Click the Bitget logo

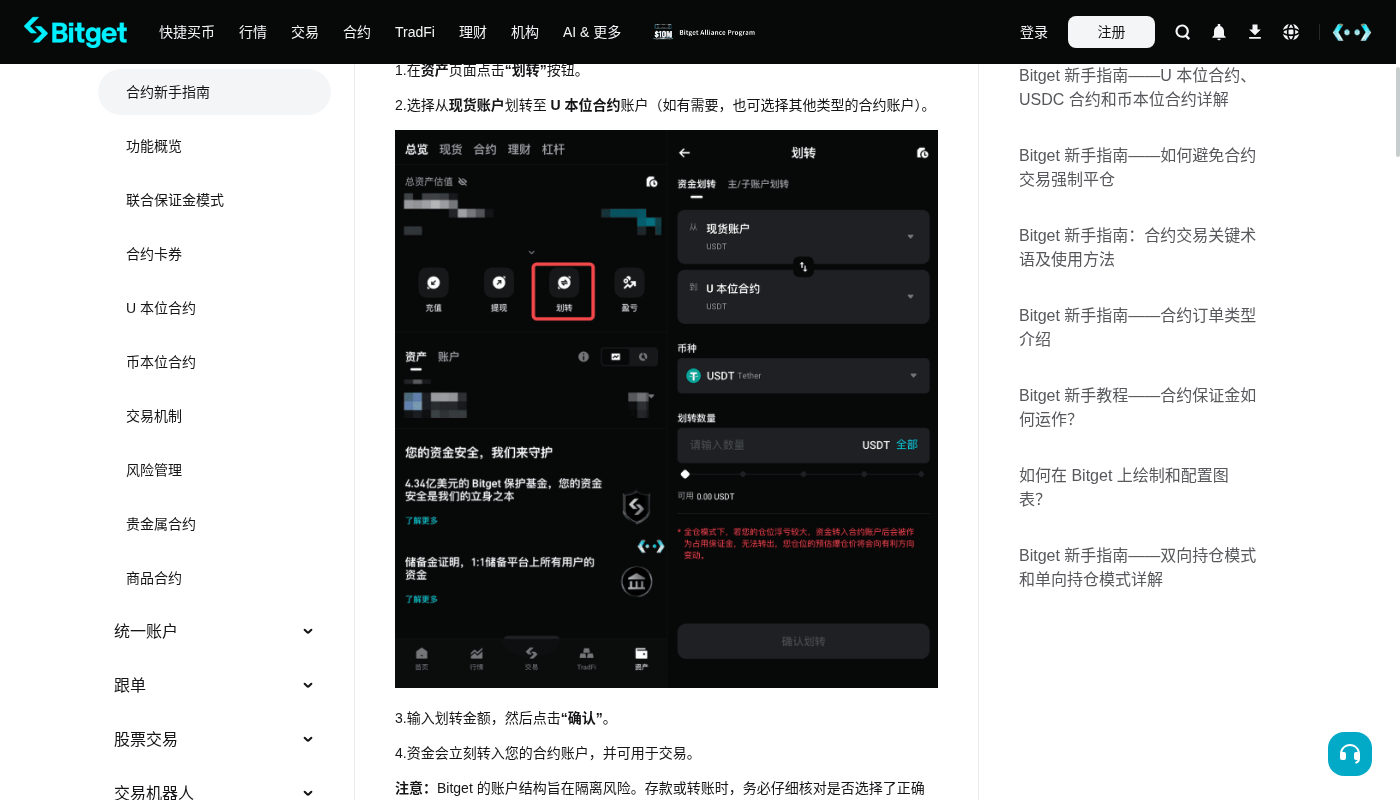pyautogui.click(x=76, y=32)
